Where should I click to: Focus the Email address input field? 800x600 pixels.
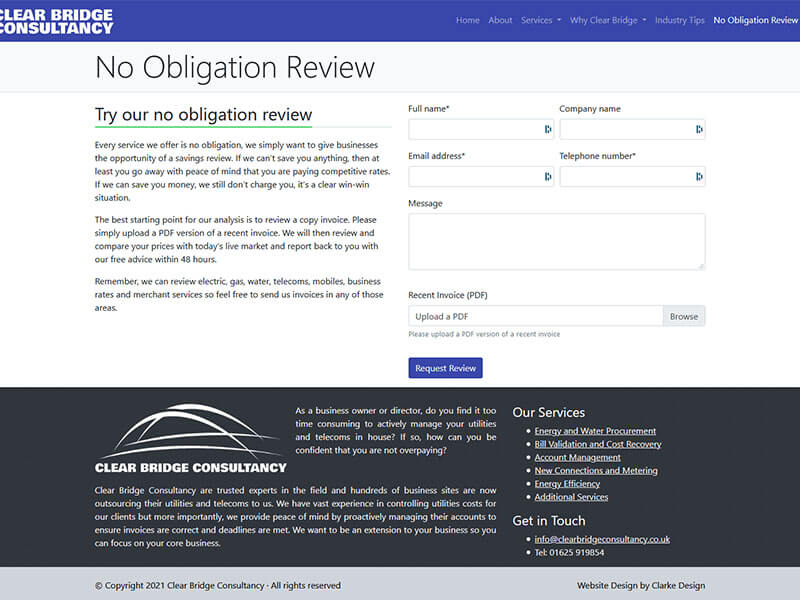[481, 177]
